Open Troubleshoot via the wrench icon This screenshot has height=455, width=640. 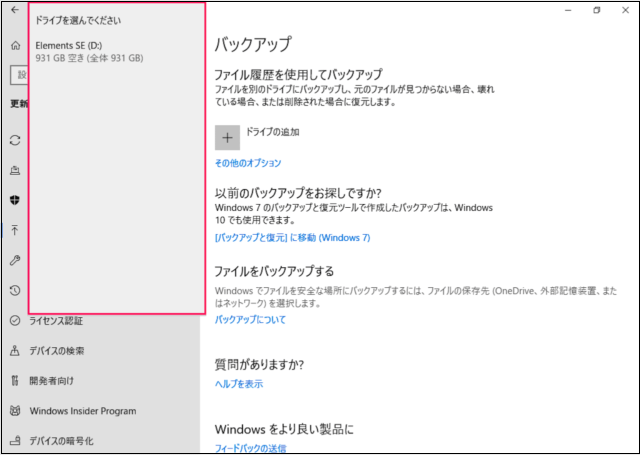coord(15,260)
